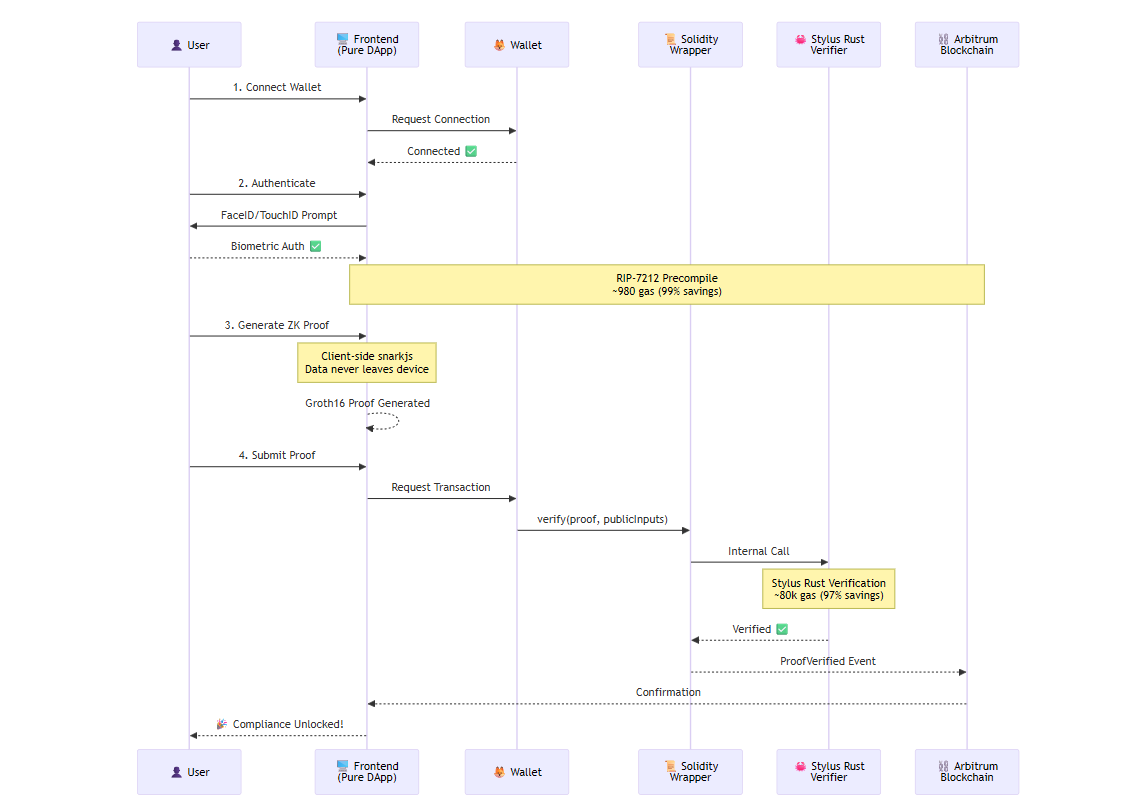This screenshot has width=1124, height=812.
Task: Click the Groth16 Proof Generated label
Action: point(367,403)
